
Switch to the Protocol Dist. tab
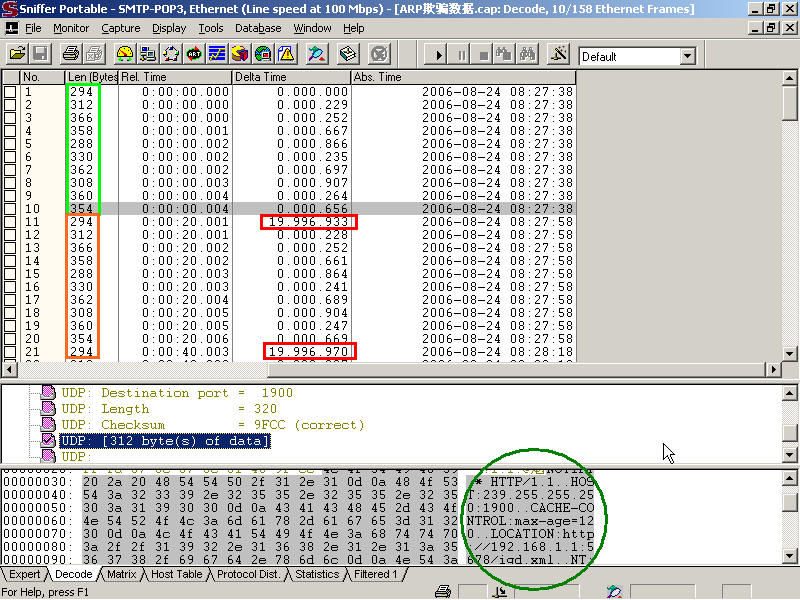tap(247, 575)
